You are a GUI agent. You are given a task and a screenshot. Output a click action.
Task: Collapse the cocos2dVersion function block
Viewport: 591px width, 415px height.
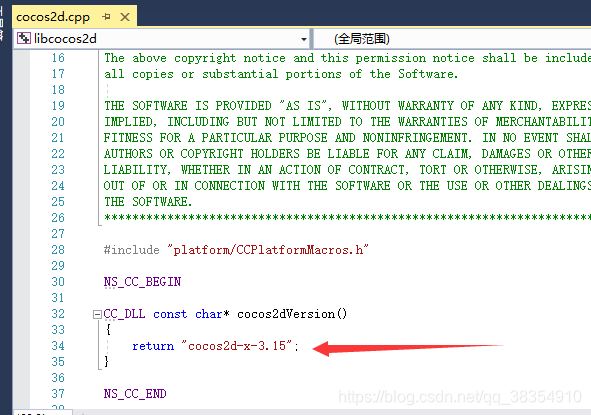click(x=97, y=314)
